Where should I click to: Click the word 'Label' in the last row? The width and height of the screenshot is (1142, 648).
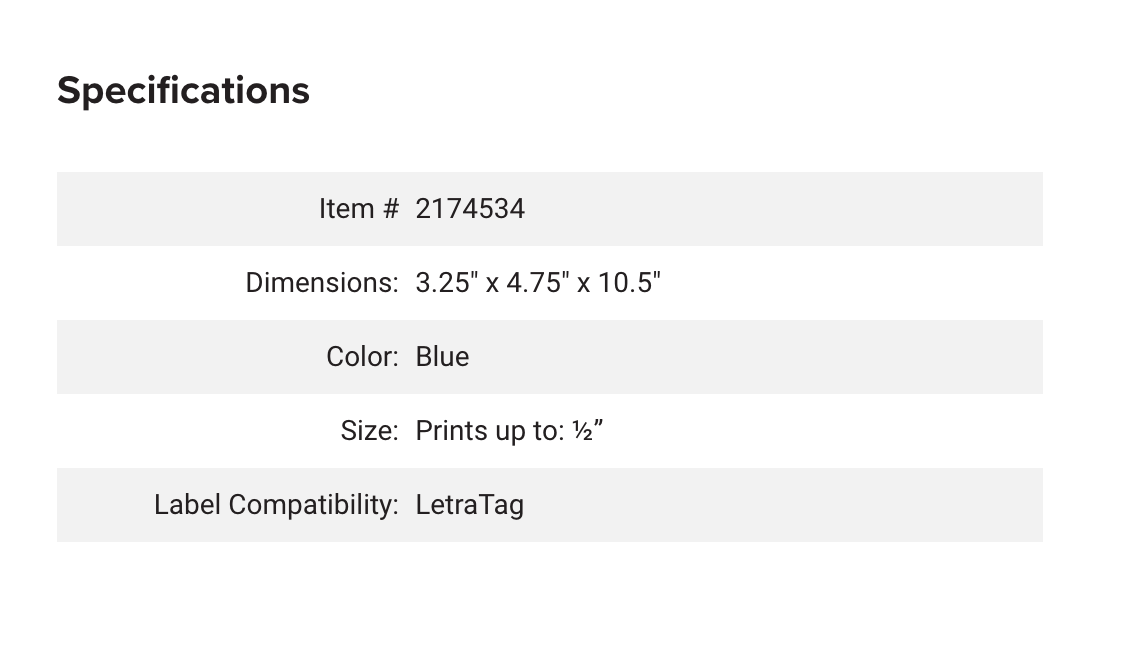(x=187, y=505)
